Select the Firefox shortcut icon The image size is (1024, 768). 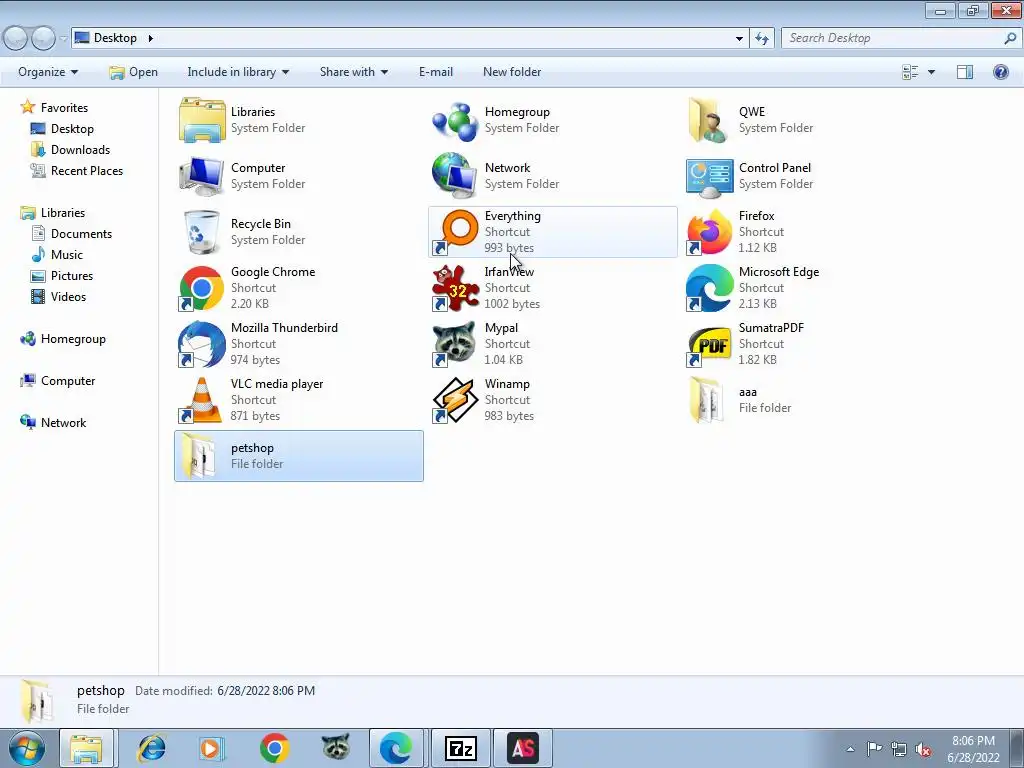click(709, 232)
